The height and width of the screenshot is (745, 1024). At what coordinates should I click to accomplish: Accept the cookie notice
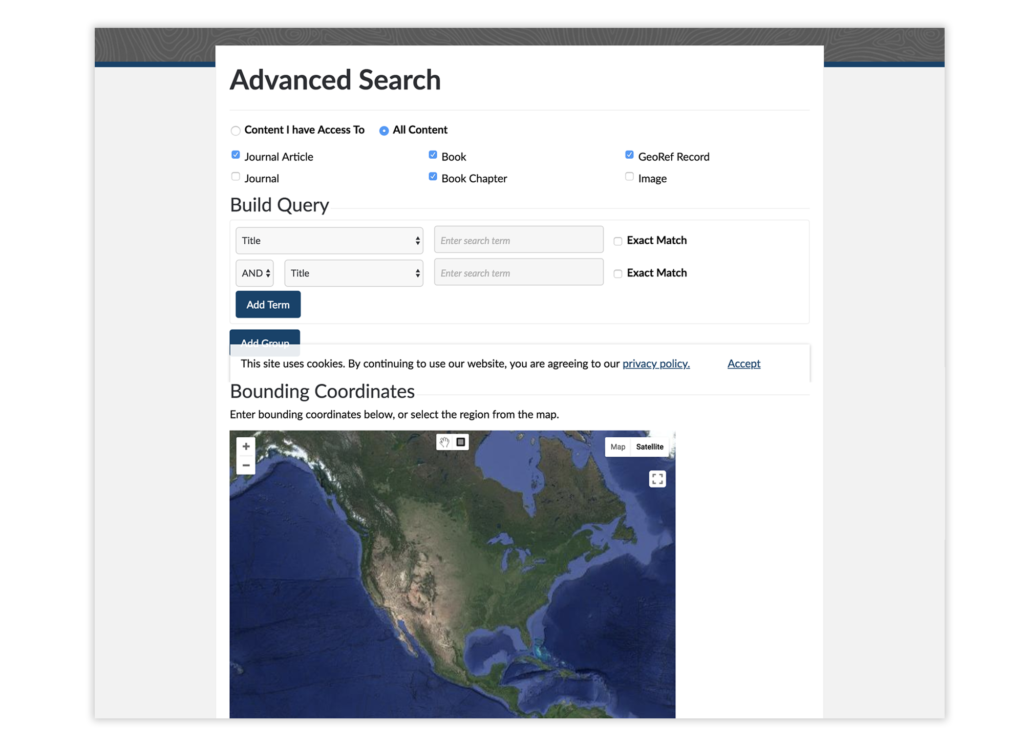pyautogui.click(x=743, y=364)
